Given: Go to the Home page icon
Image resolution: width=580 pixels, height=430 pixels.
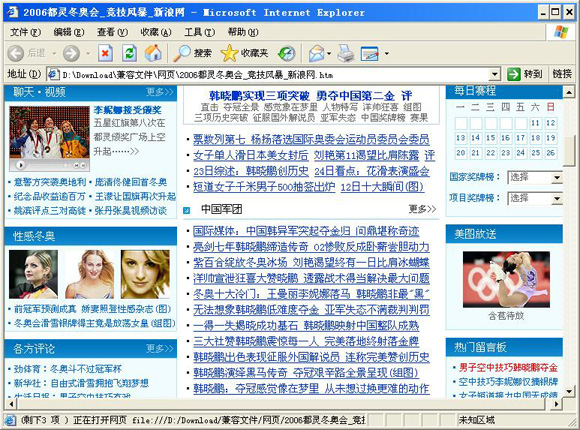Looking at the screenshot, I should click(x=153, y=53).
